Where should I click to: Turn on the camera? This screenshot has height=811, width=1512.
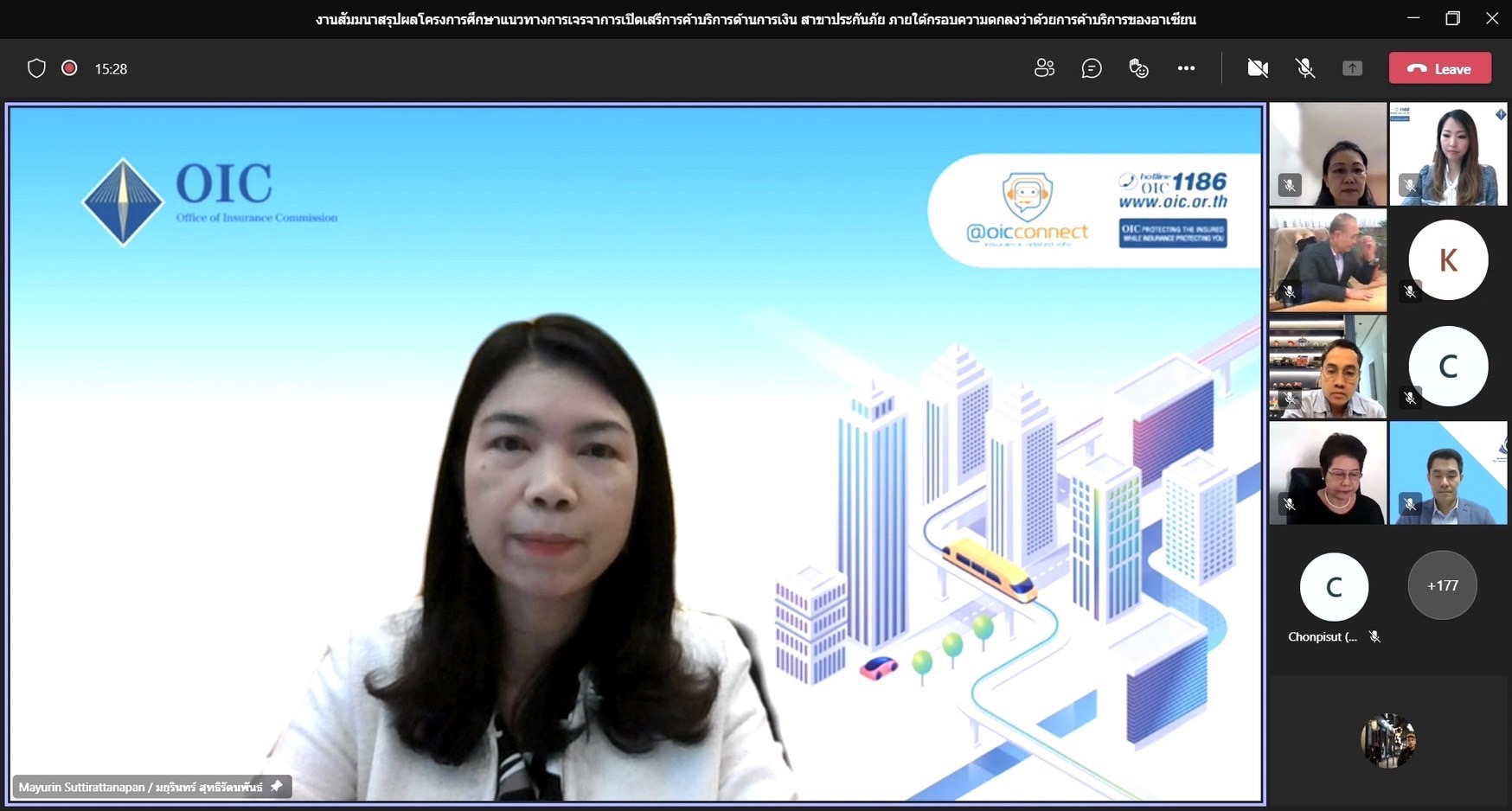point(1258,68)
